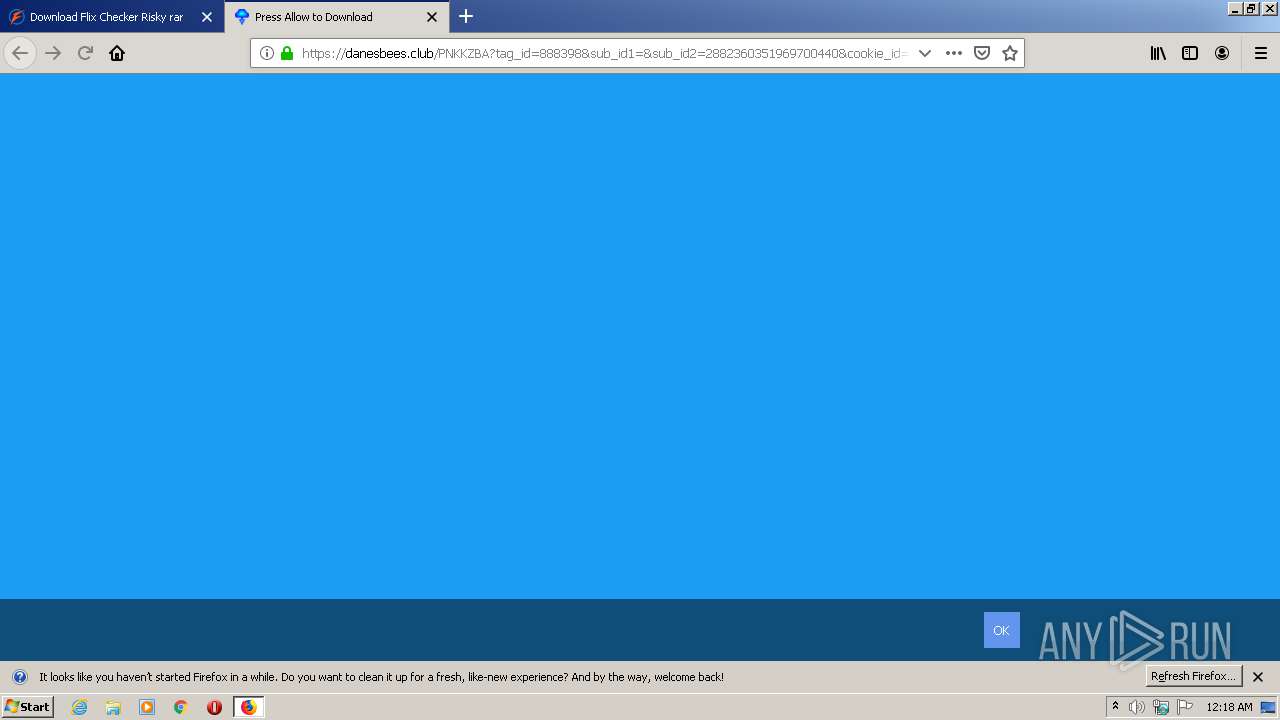The image size is (1280, 720).
Task: Open the Windows Start menu
Action: pyautogui.click(x=27, y=707)
